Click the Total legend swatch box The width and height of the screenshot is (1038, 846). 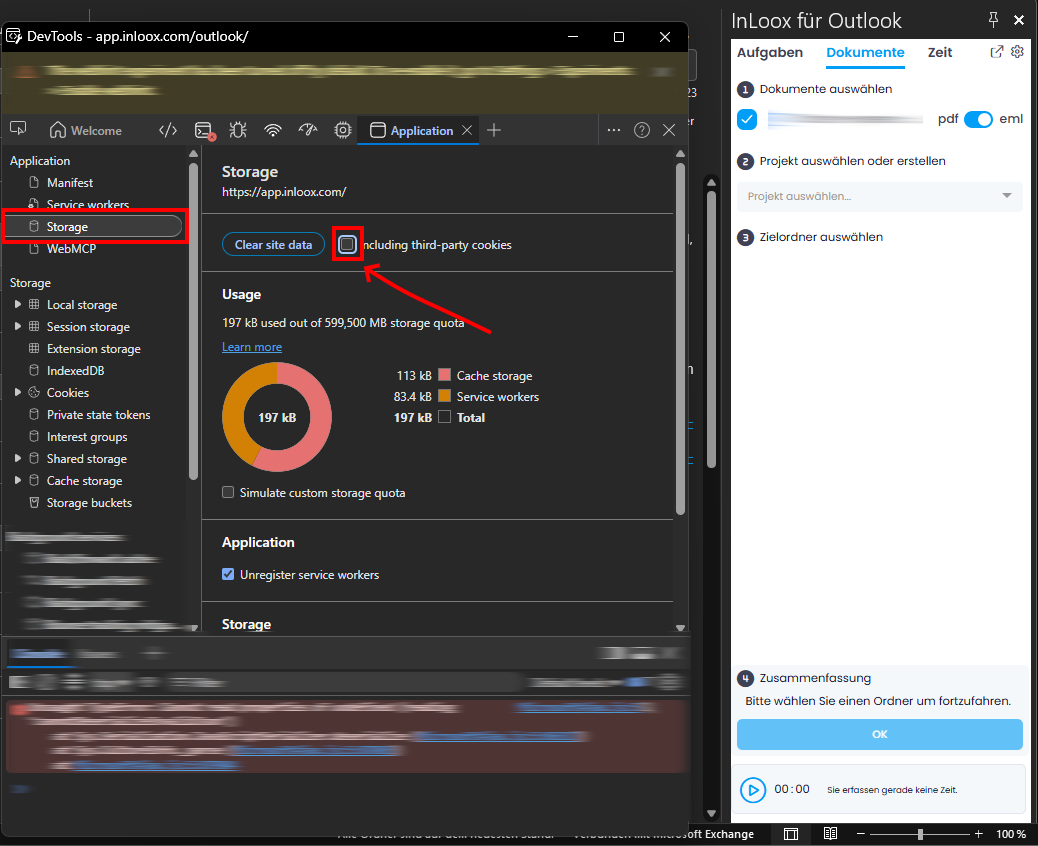tap(445, 417)
